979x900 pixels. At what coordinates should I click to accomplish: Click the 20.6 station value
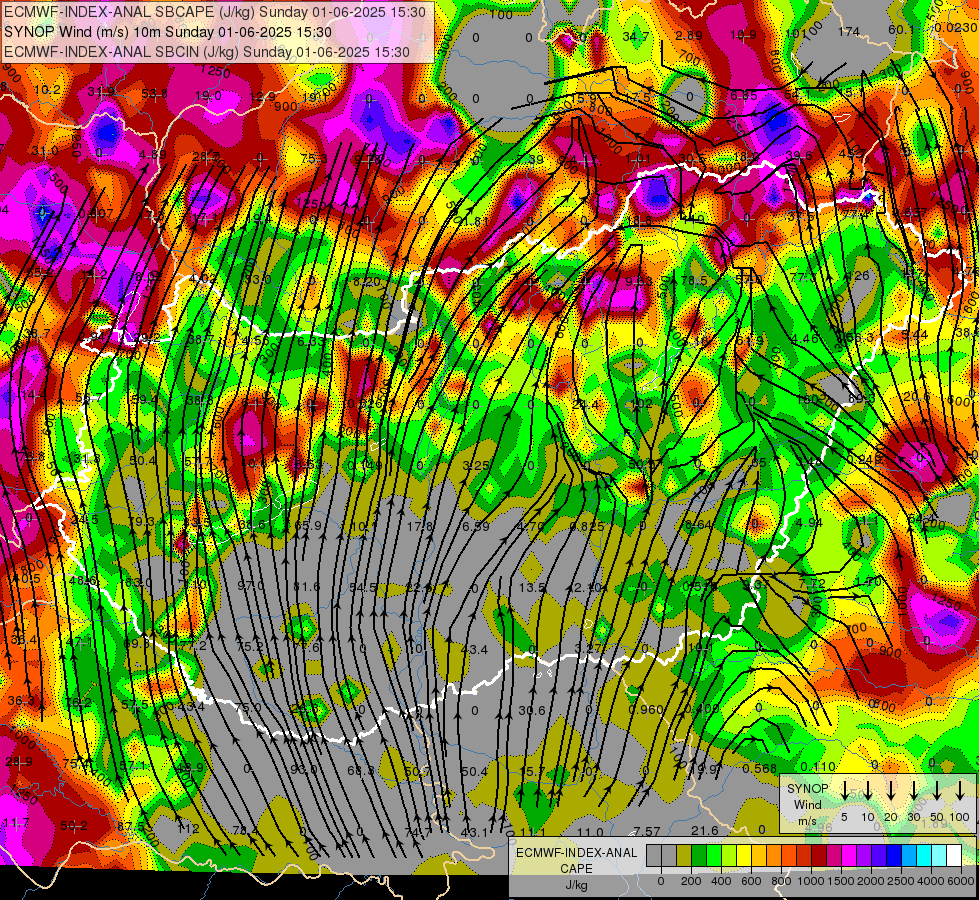[917, 397]
